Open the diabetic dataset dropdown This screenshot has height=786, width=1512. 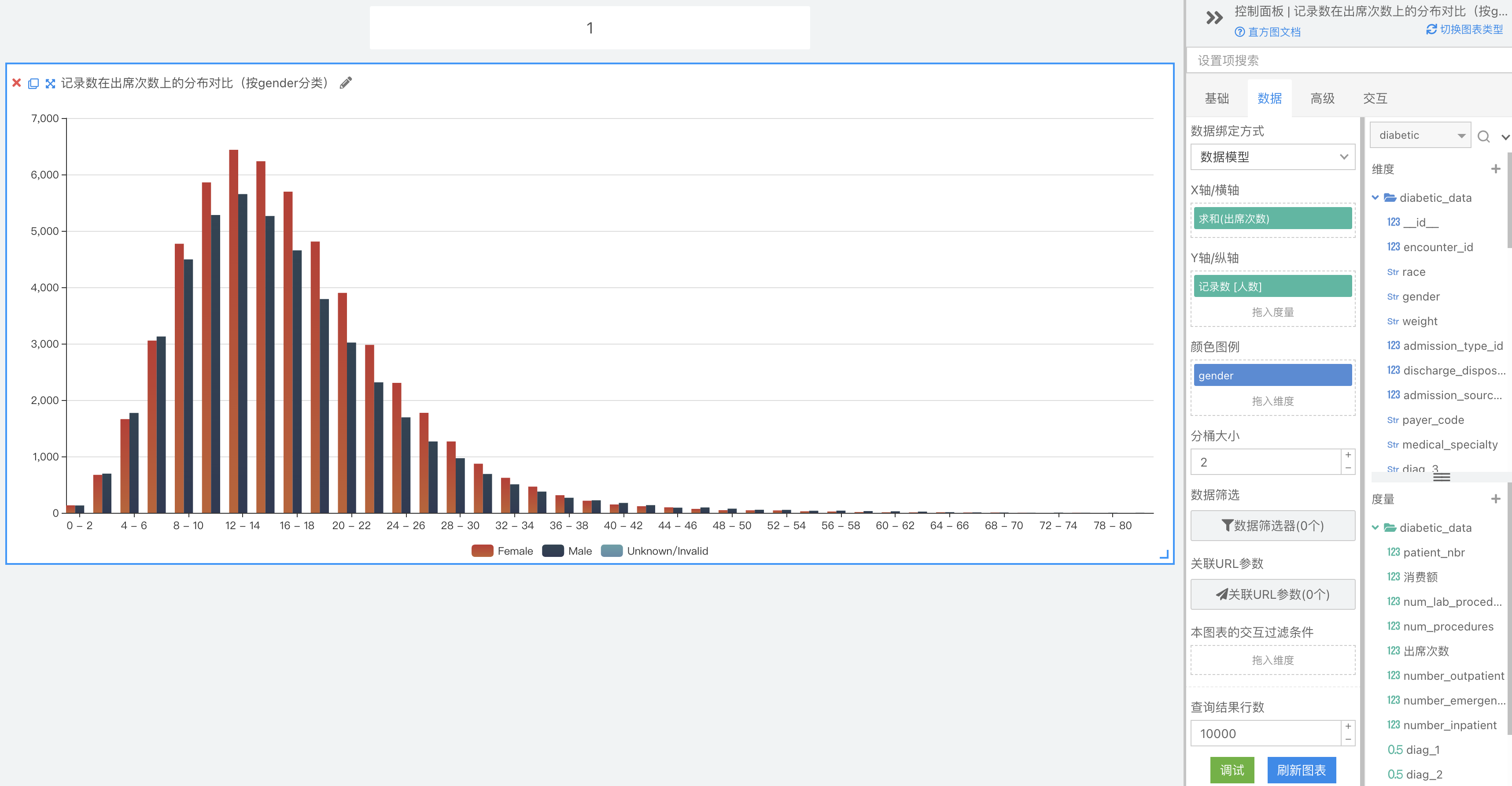coord(1420,135)
